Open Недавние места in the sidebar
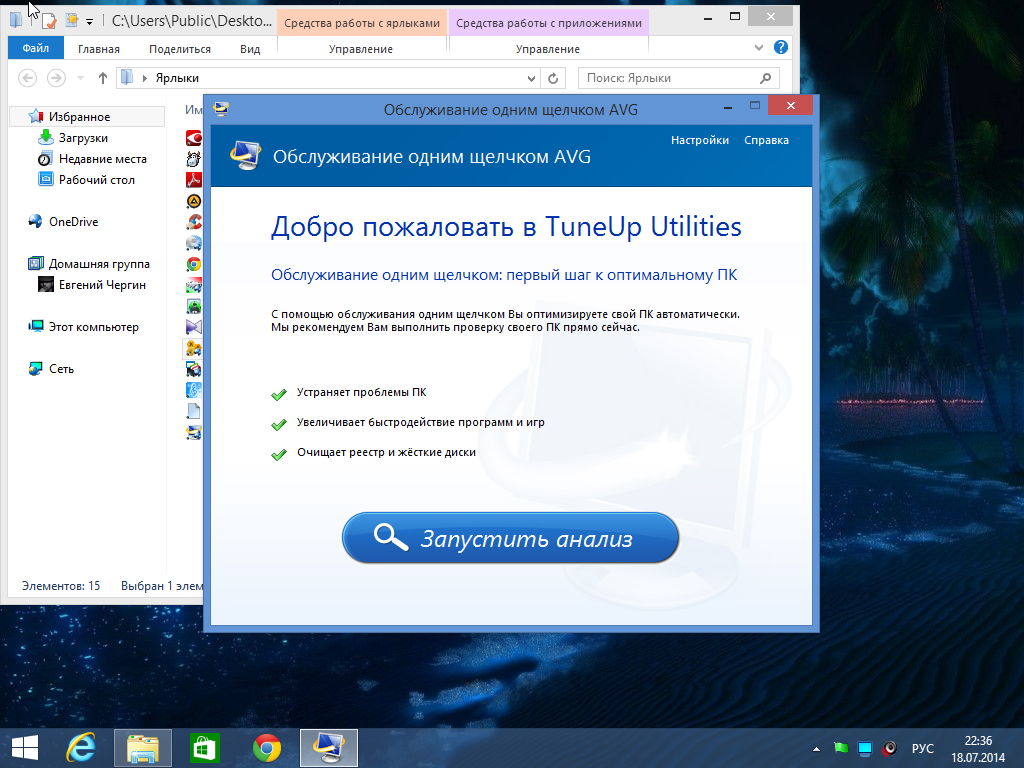Screen dimensions: 1024x768 (103, 159)
